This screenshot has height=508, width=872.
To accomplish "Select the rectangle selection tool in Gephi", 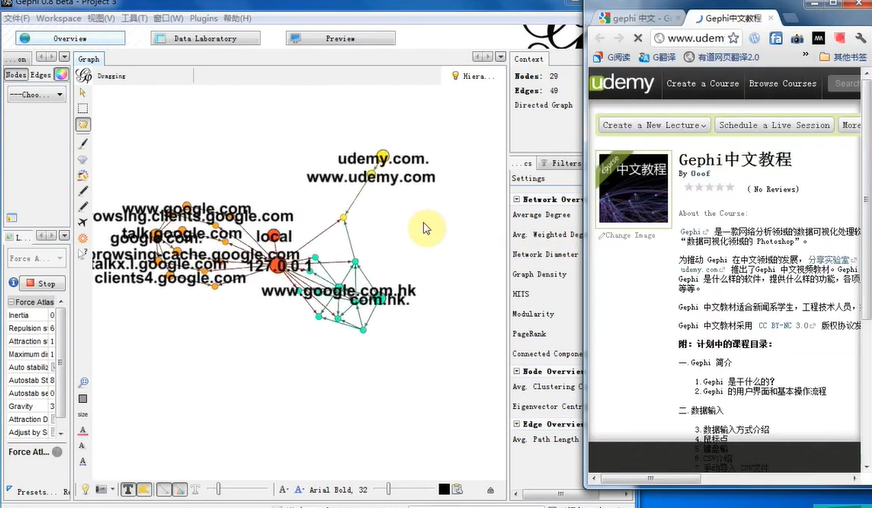I will click(83, 108).
